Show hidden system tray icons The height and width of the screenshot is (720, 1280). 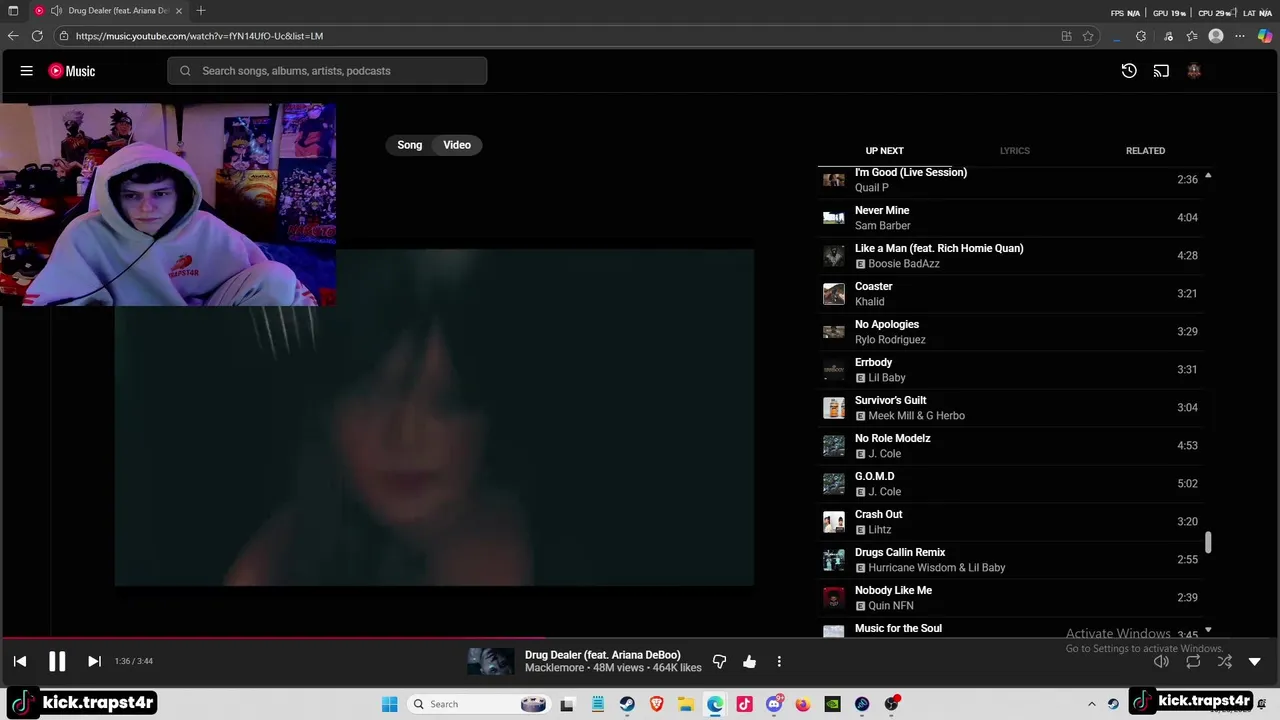[1092, 704]
